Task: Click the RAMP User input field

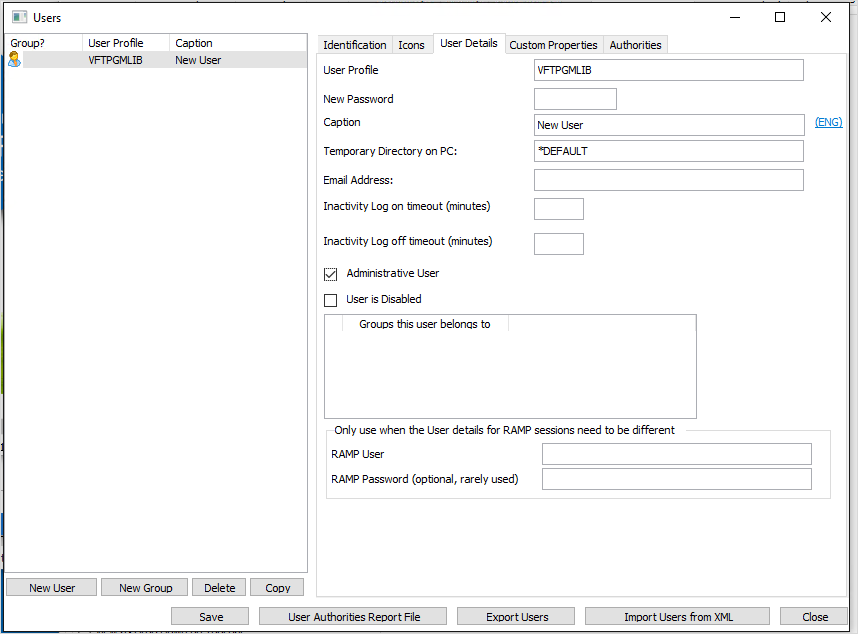Action: tap(677, 454)
